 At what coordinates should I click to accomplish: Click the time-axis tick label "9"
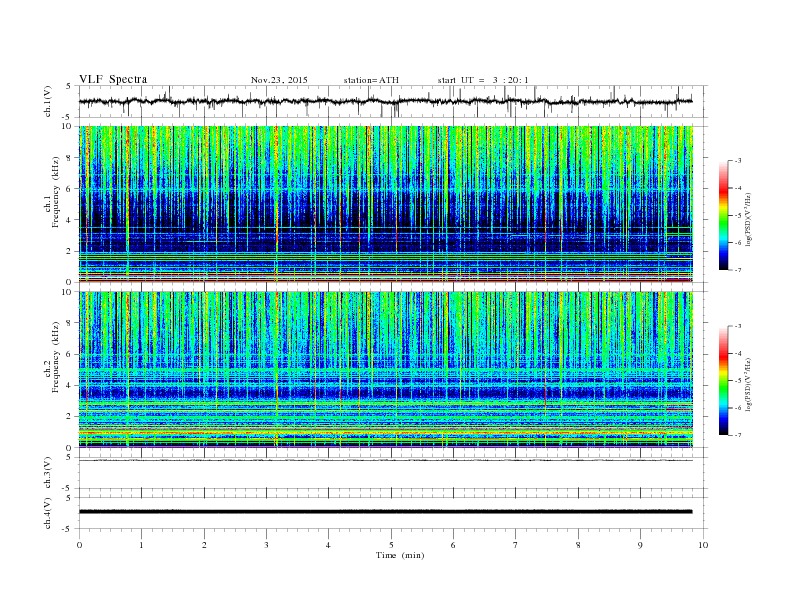[640, 545]
